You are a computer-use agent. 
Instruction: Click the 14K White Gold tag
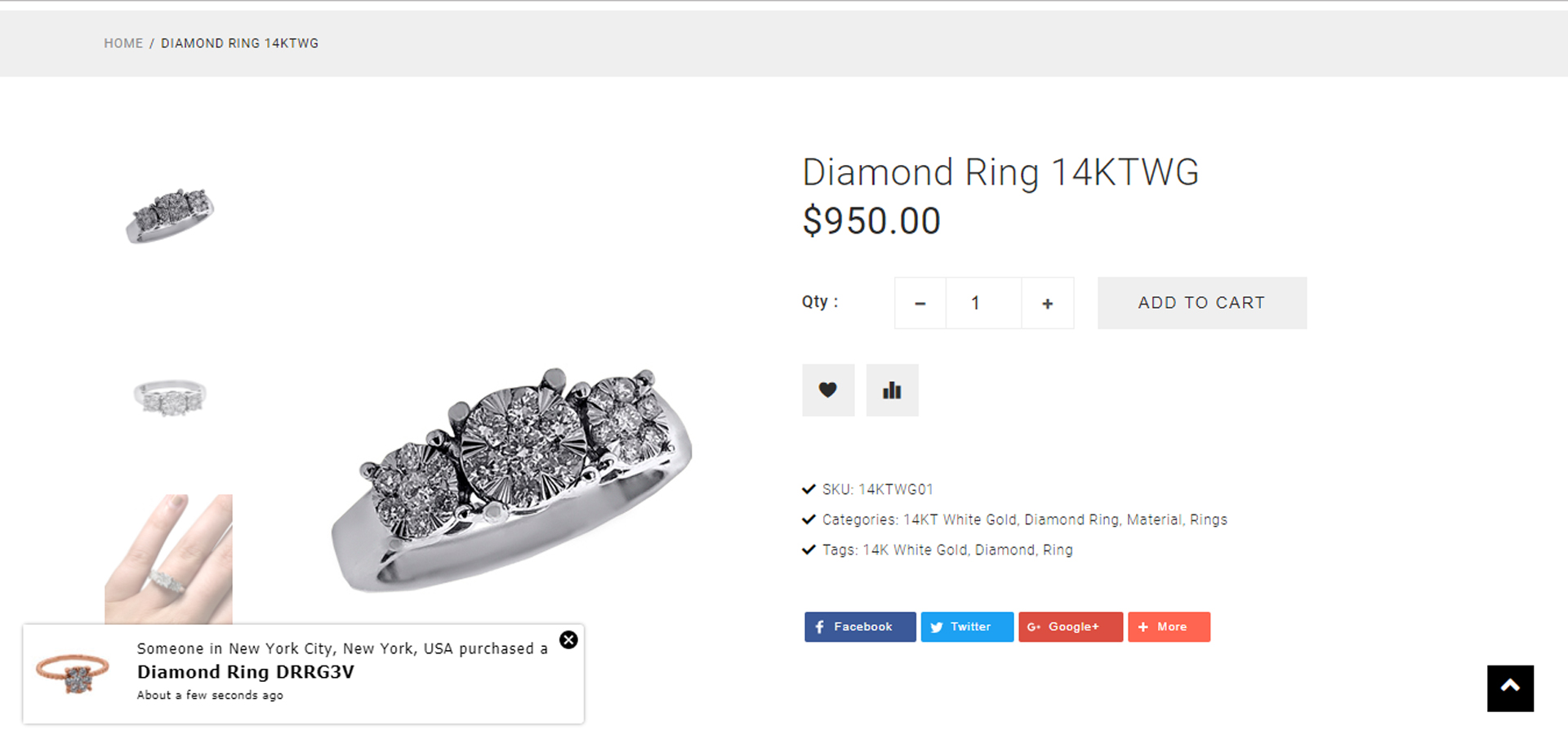(x=915, y=550)
